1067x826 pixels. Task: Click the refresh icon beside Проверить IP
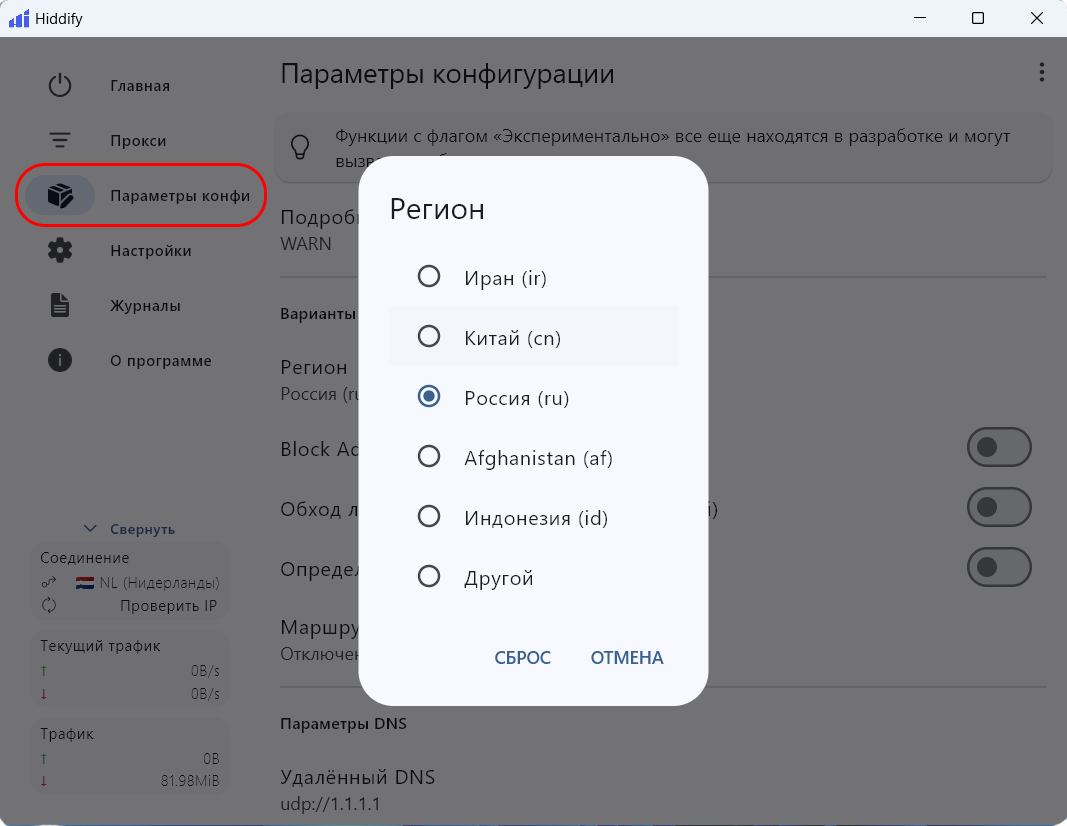tap(49, 605)
